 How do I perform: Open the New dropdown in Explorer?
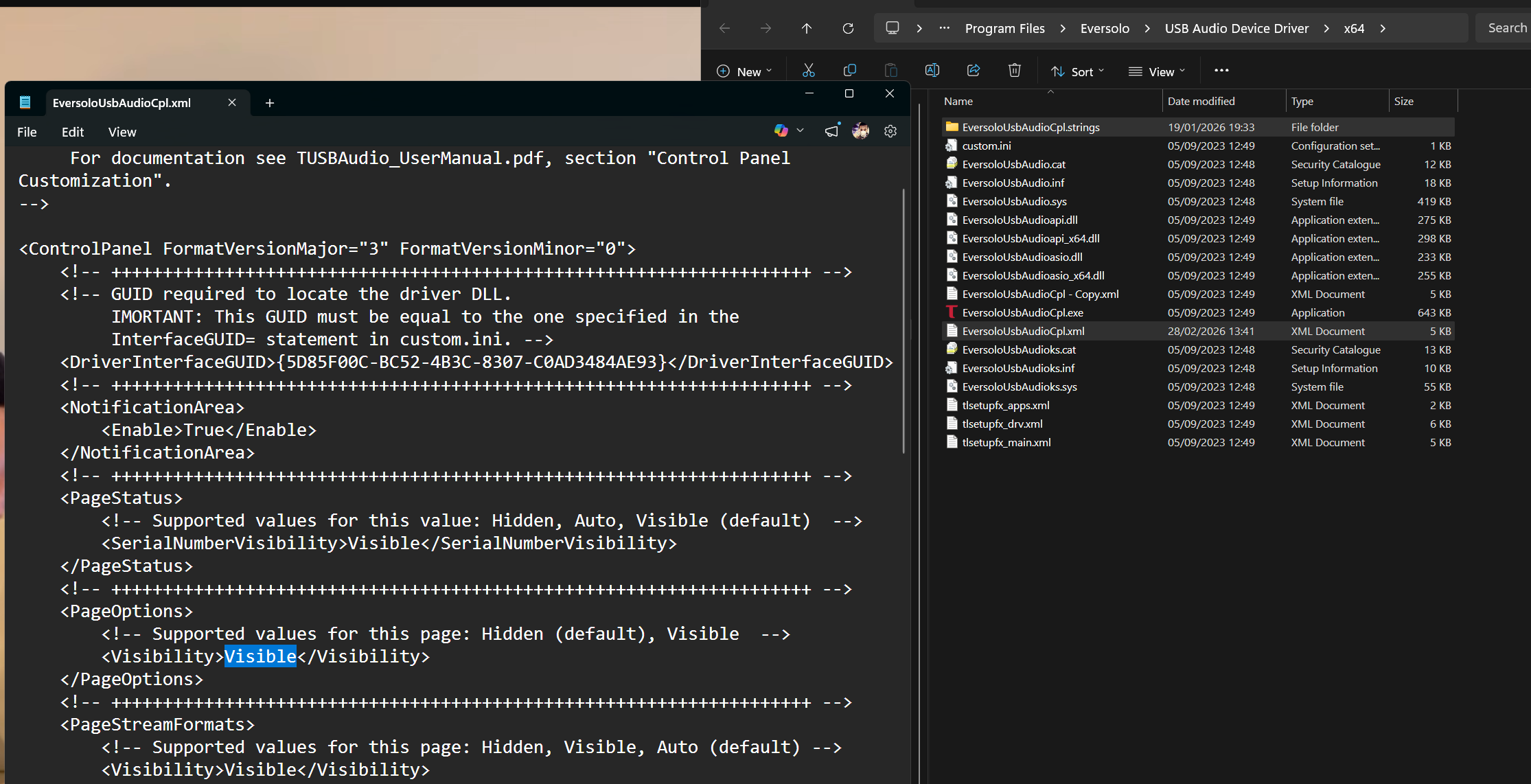[x=744, y=71]
